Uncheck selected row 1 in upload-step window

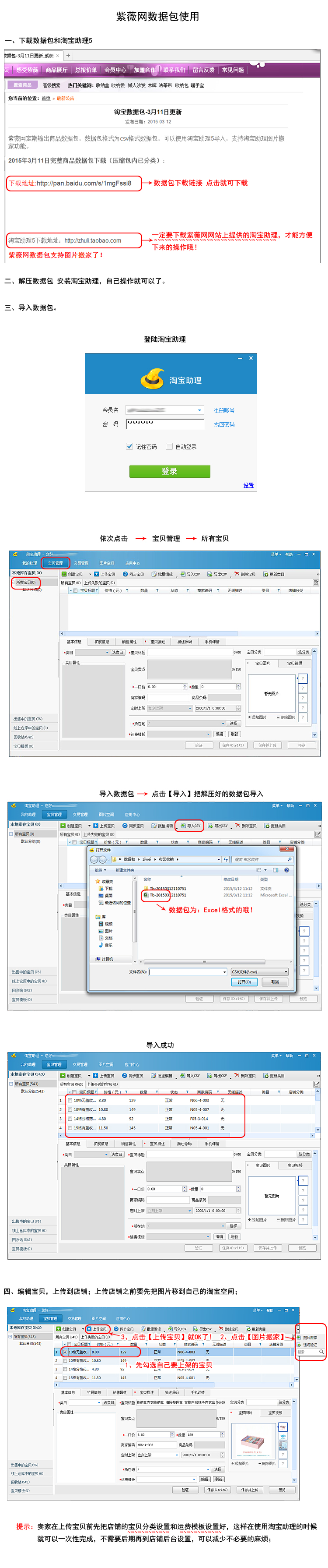[65, 1352]
